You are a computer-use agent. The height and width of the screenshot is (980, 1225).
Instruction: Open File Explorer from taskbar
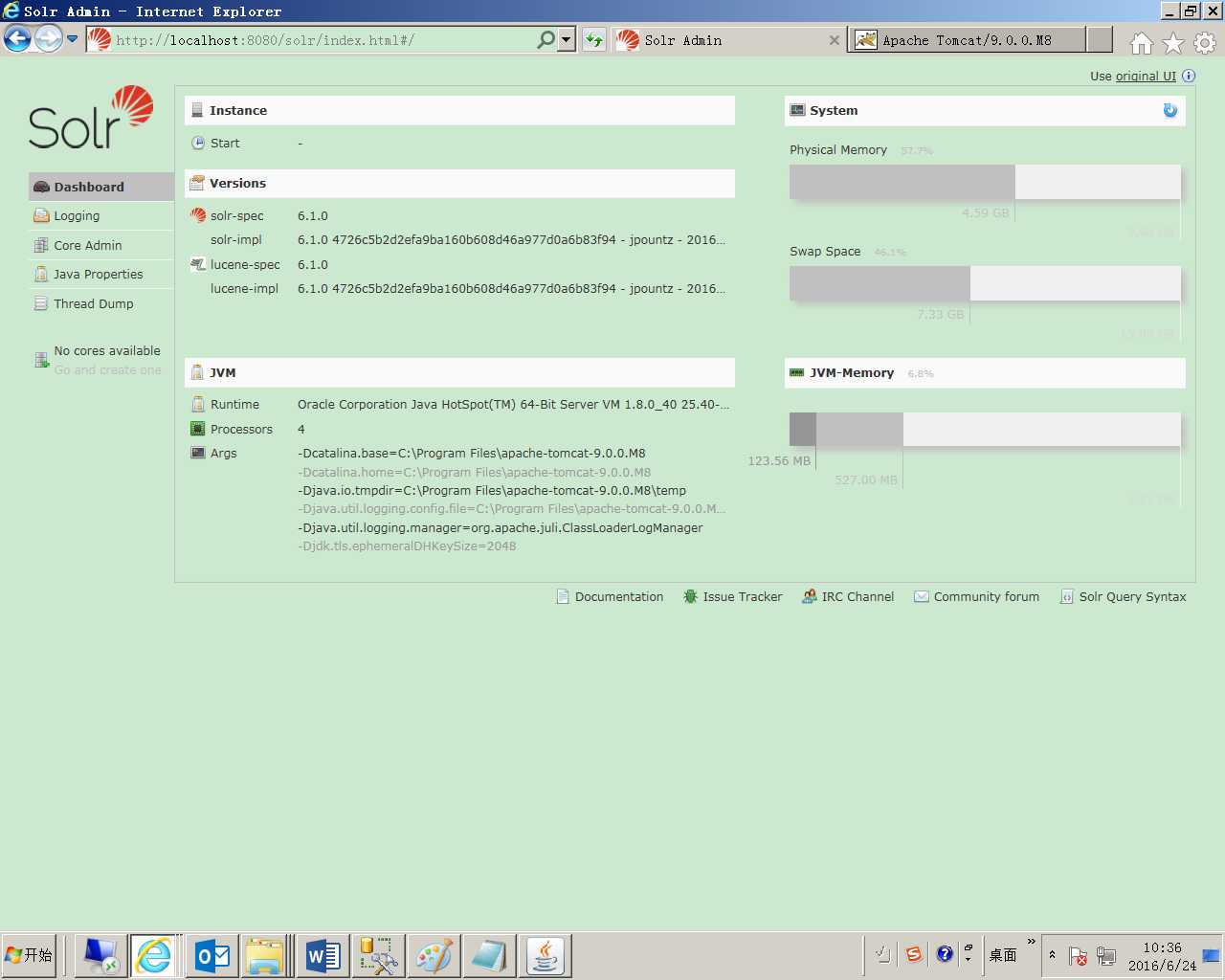pyautogui.click(x=265, y=955)
